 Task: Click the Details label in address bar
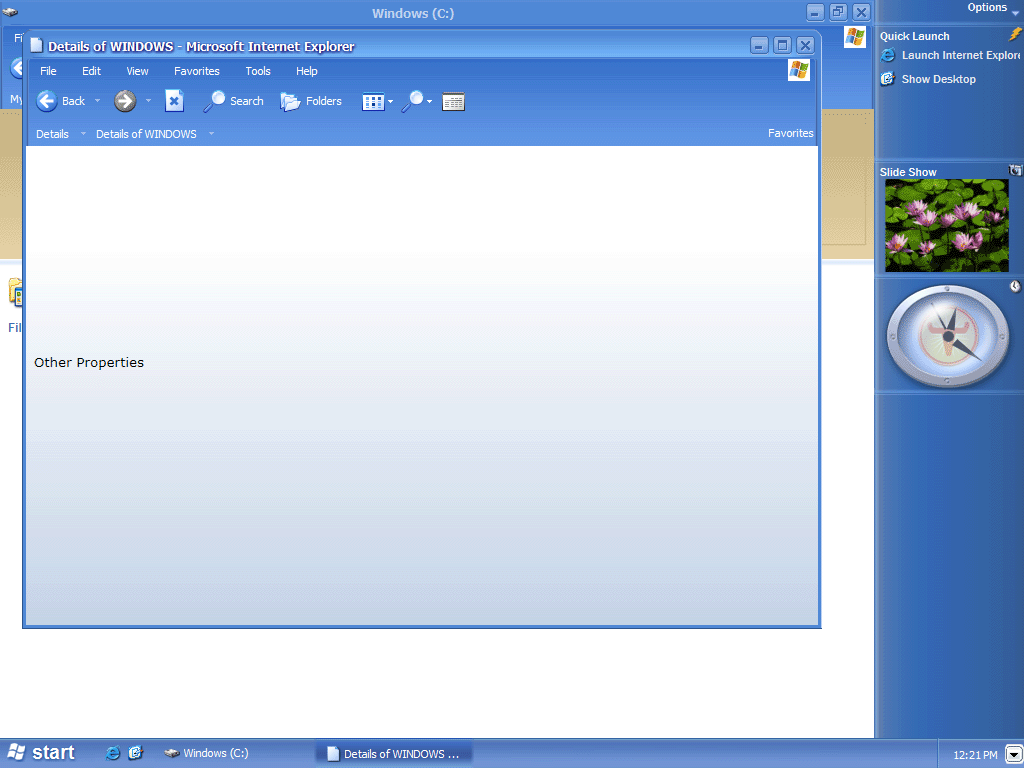tap(52, 134)
